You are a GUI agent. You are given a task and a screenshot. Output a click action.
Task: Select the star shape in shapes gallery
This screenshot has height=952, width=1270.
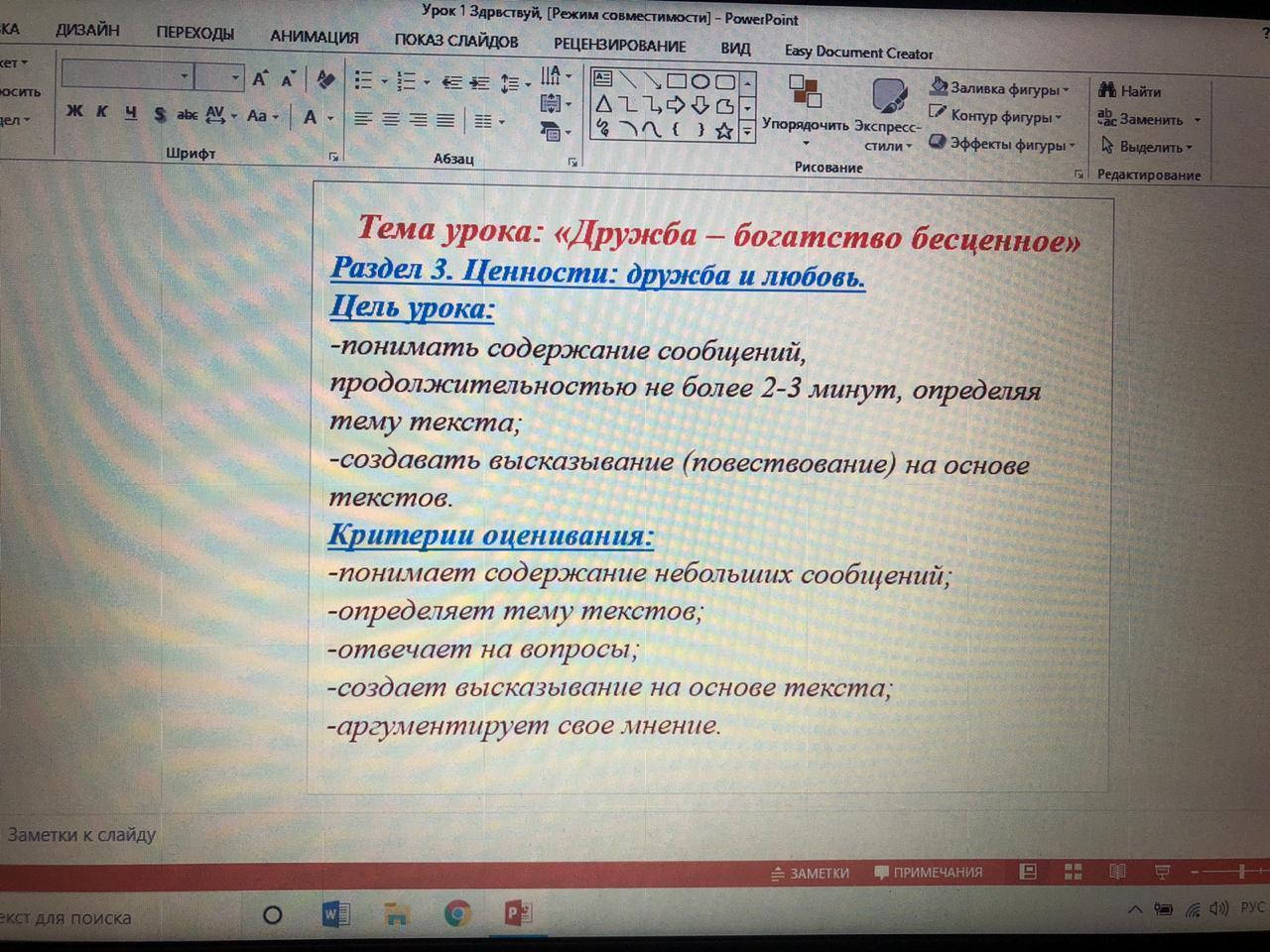[x=724, y=131]
